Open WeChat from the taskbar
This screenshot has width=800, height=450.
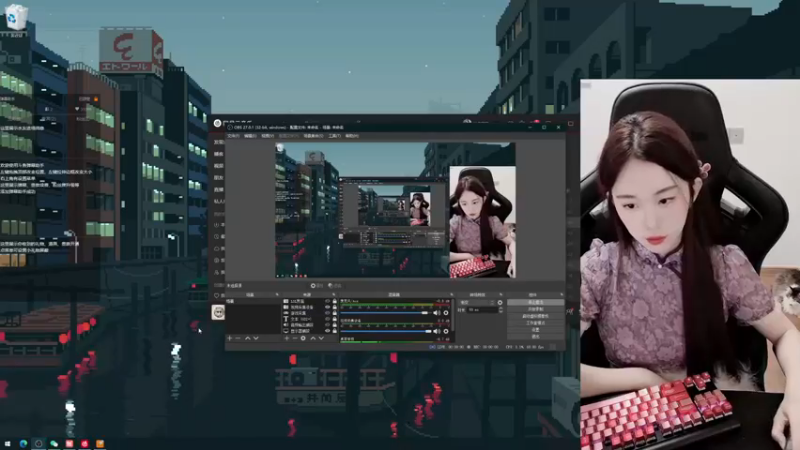(54, 444)
